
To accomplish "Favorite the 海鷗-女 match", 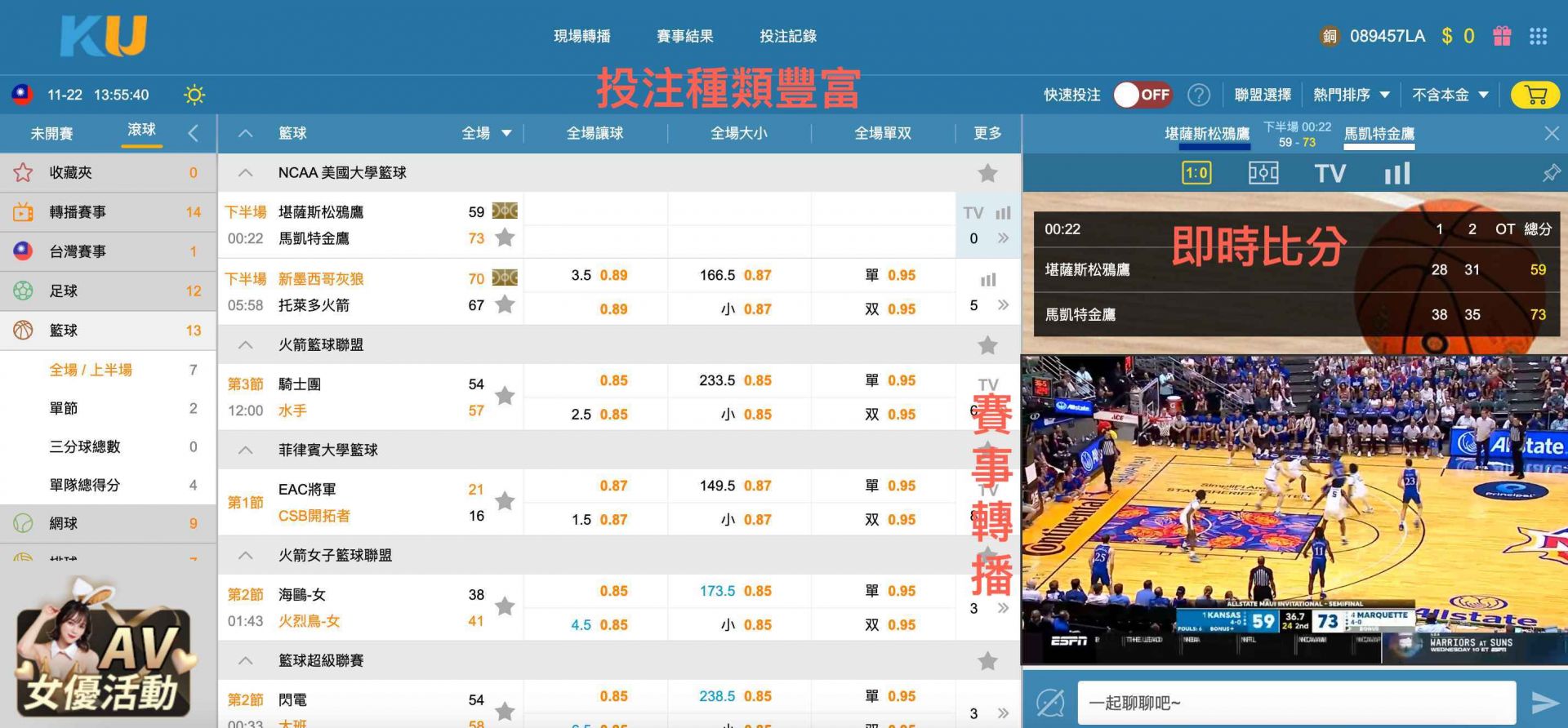I will tap(506, 606).
